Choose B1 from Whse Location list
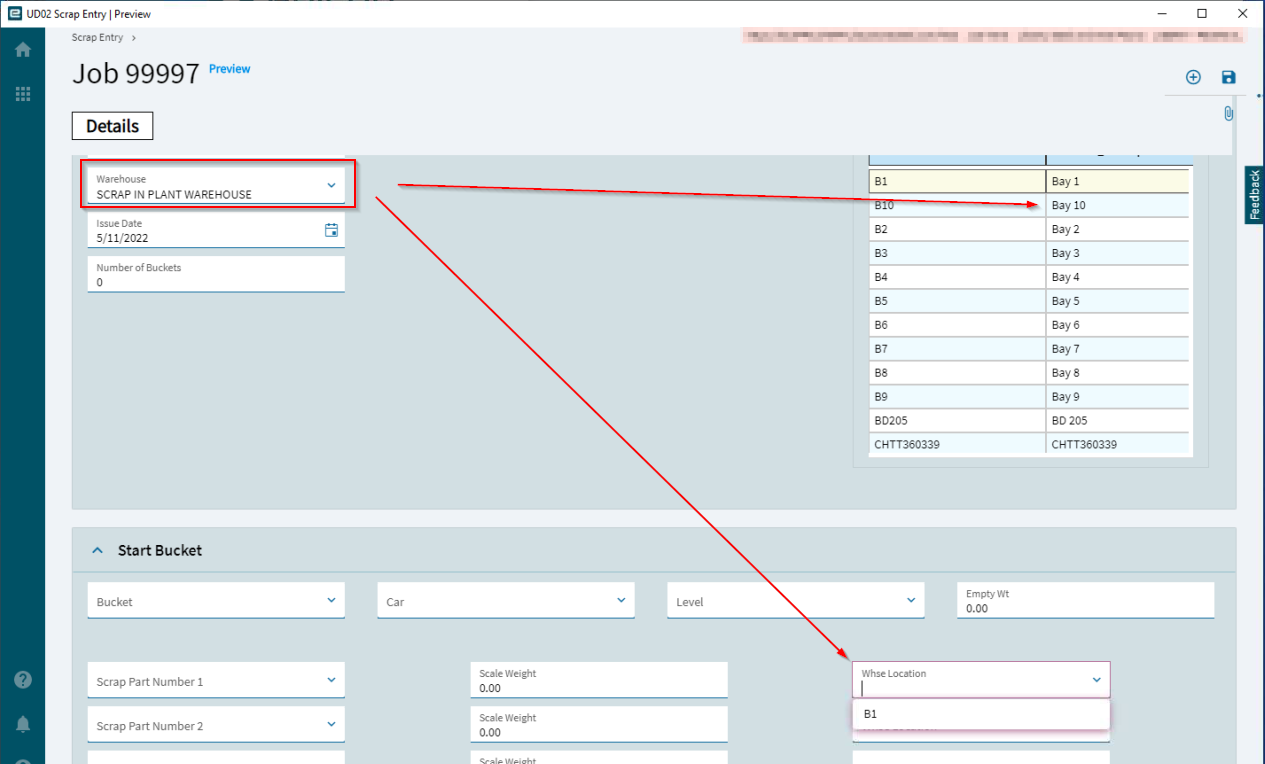This screenshot has width=1265, height=764. [x=981, y=714]
